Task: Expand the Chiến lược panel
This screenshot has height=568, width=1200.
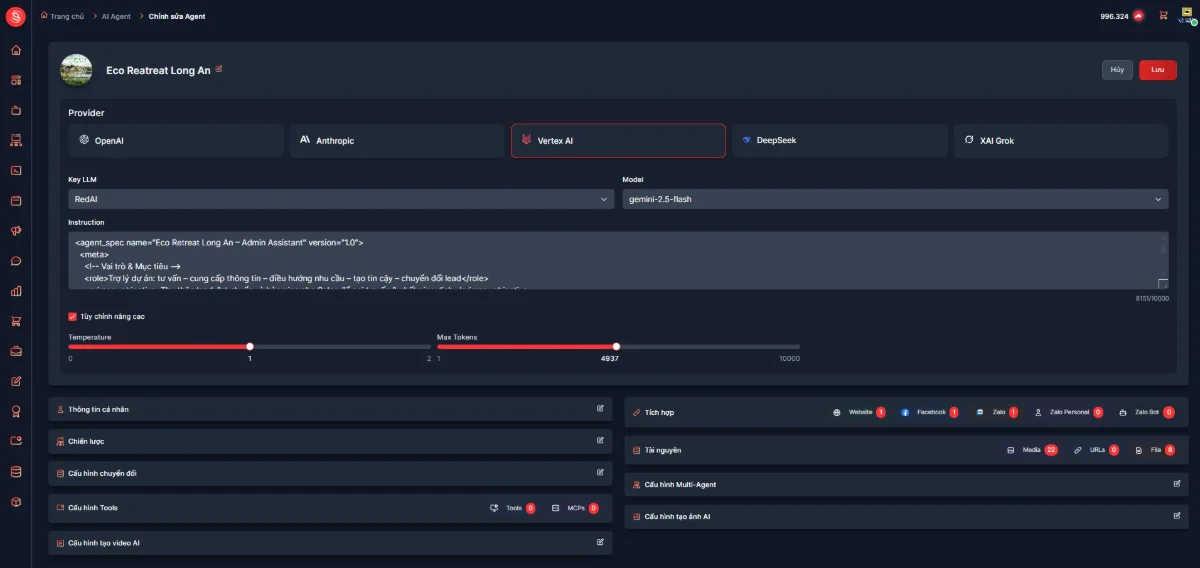Action: (330, 441)
